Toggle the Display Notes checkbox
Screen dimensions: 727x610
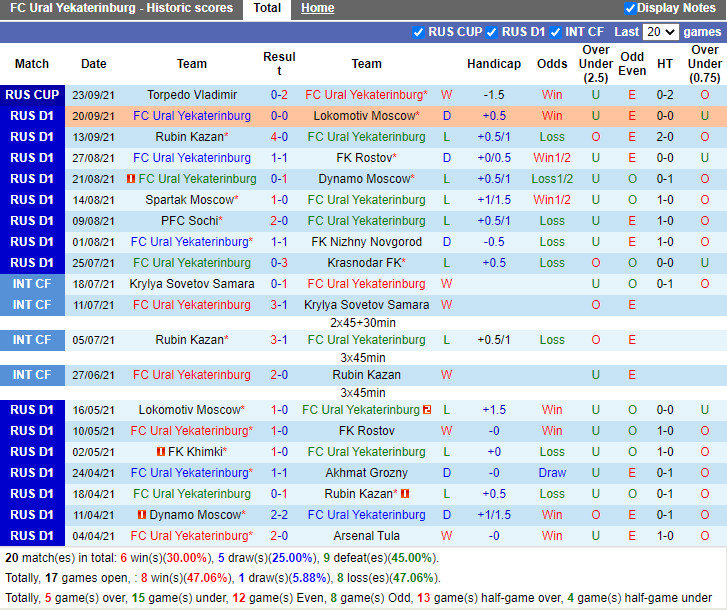click(630, 8)
